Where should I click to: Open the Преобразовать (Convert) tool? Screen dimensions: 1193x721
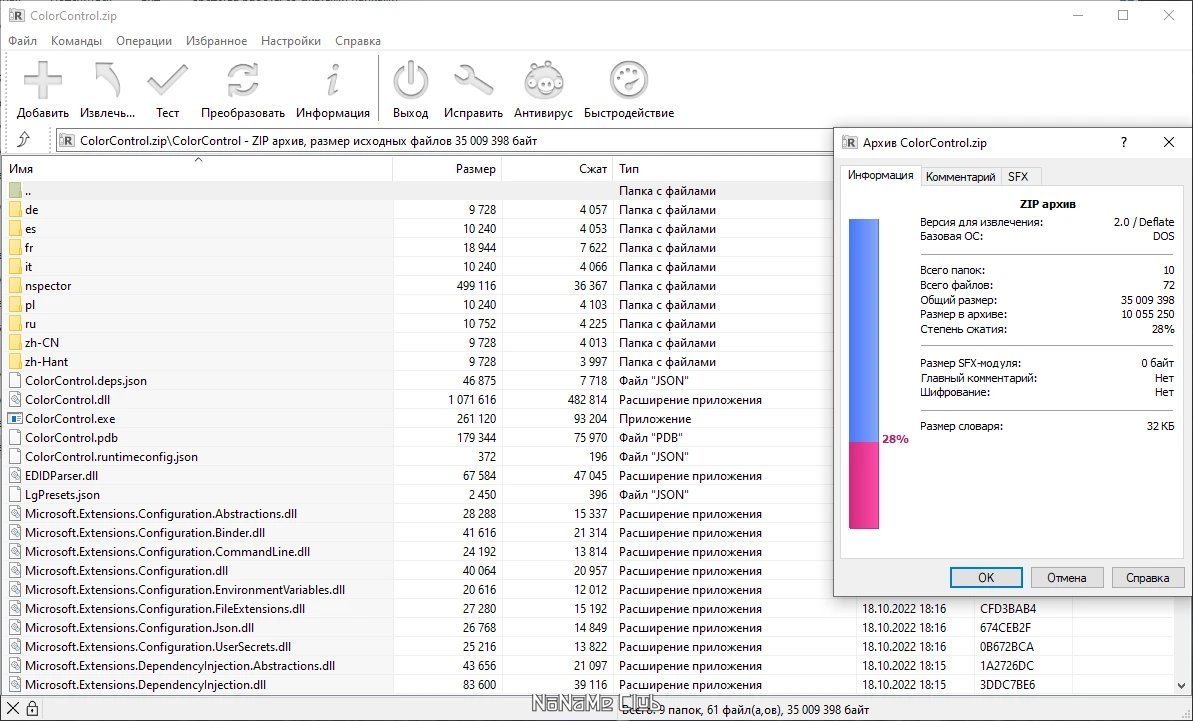tap(242, 81)
